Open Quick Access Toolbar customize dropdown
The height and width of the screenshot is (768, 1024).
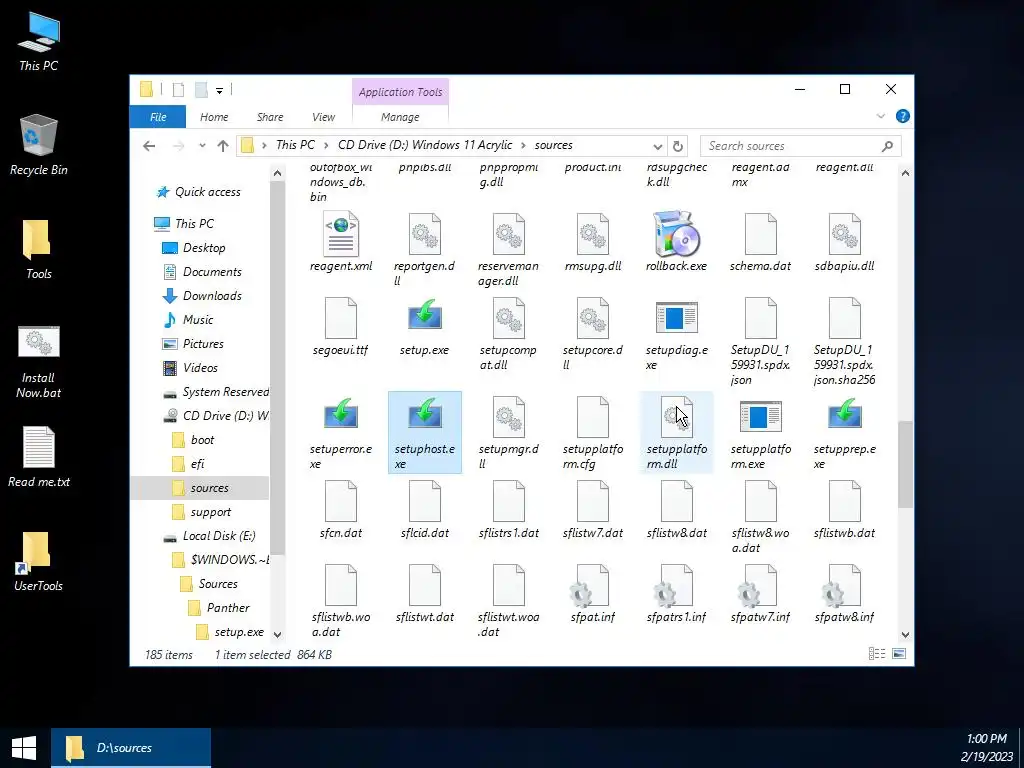219,91
